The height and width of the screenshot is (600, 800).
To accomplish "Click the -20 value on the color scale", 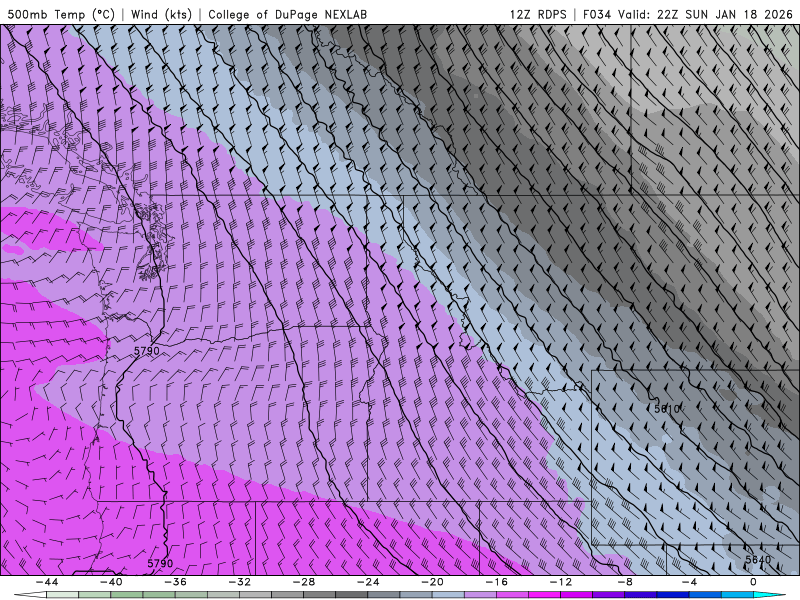I will click(x=433, y=582).
